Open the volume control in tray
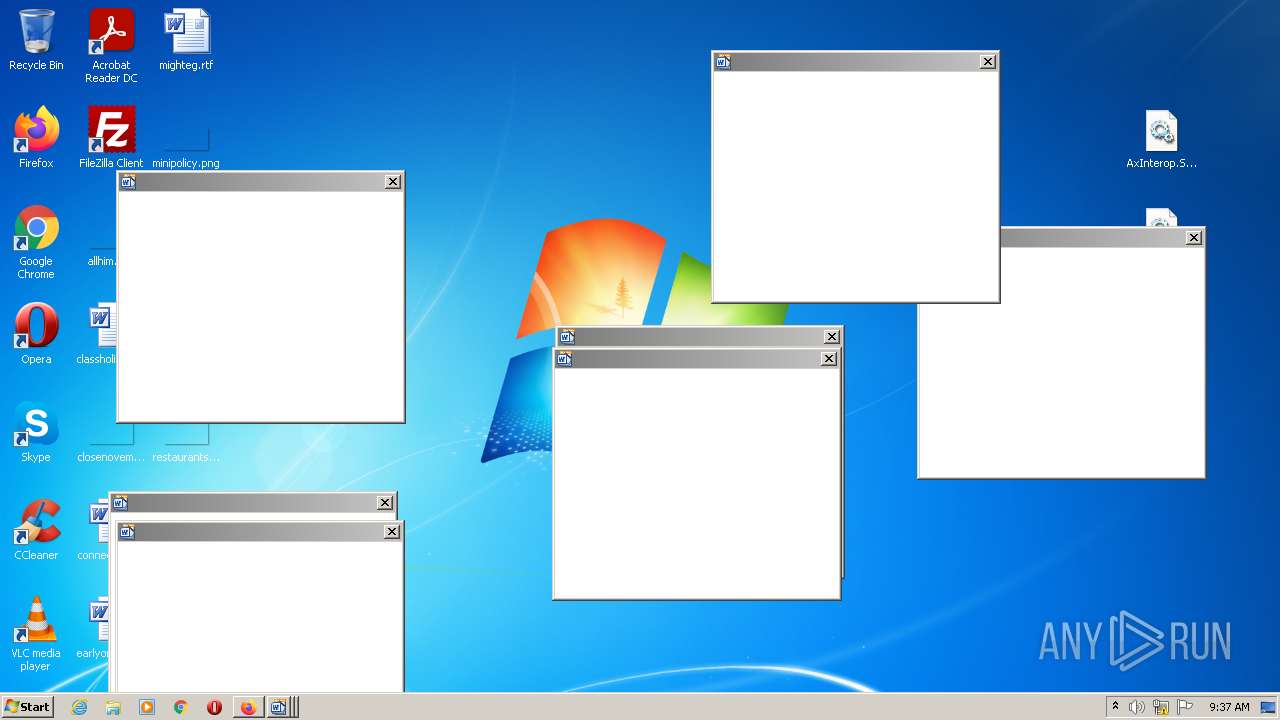 click(1137, 707)
